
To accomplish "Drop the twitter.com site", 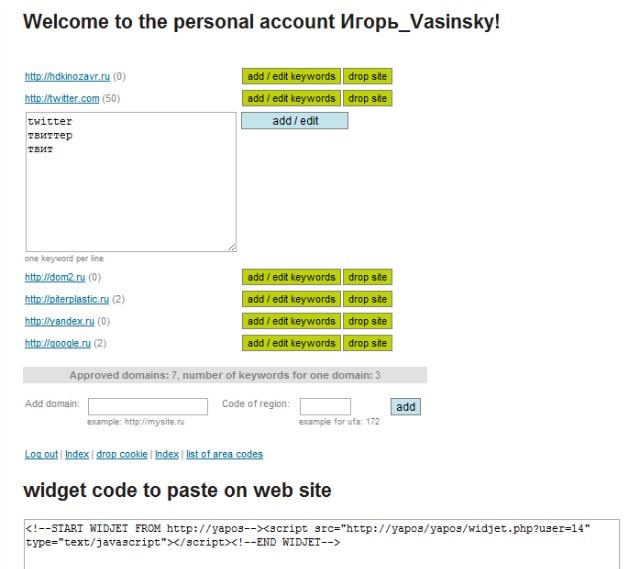I will tap(367, 98).
